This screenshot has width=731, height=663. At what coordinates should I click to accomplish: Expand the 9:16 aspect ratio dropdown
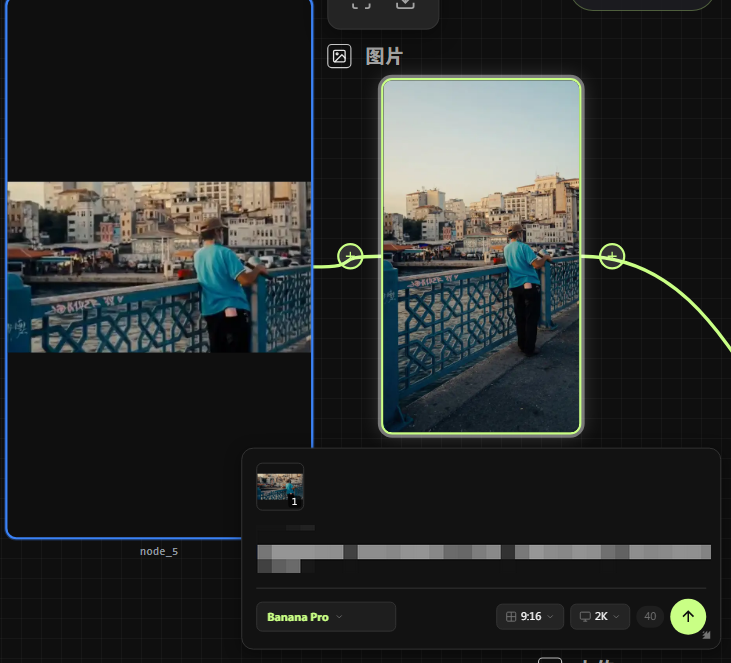pos(530,617)
